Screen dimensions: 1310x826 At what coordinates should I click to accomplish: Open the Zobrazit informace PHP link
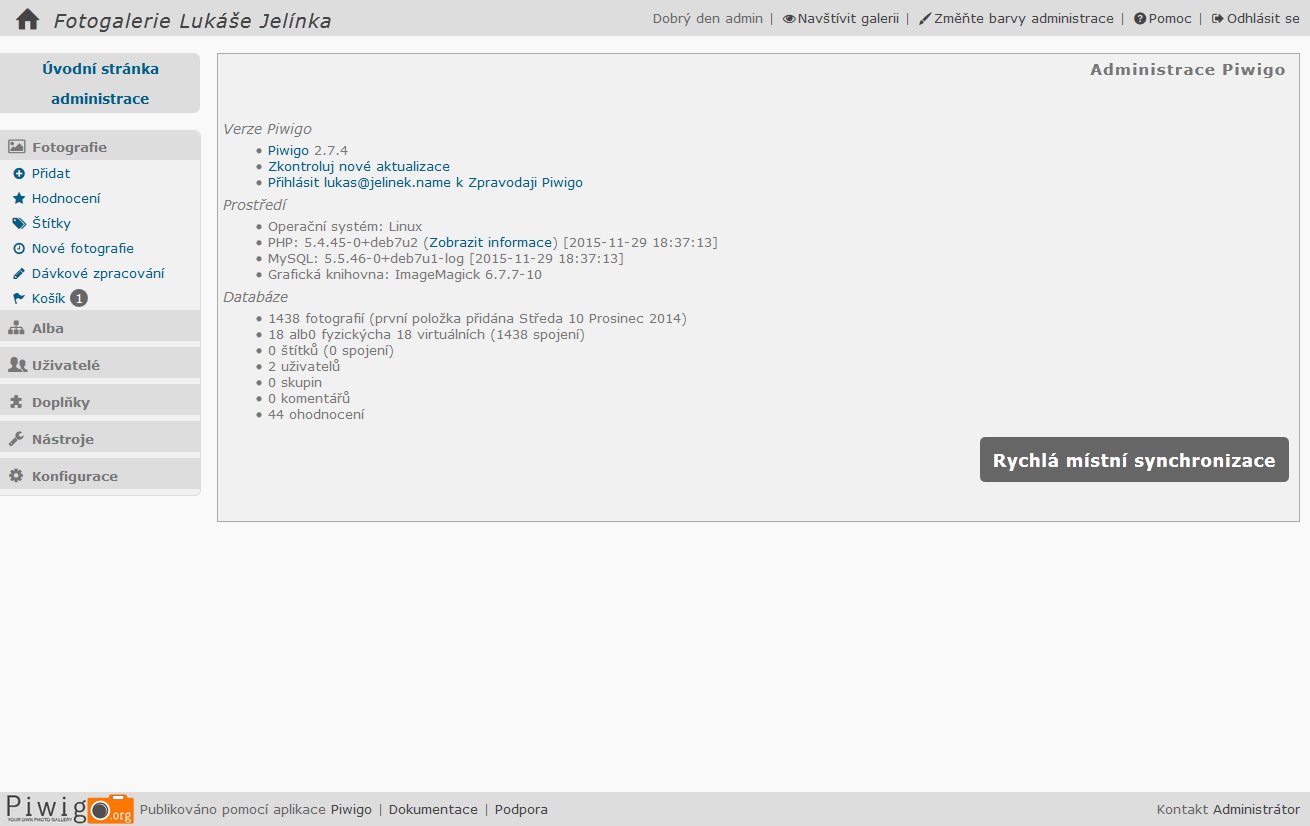490,242
